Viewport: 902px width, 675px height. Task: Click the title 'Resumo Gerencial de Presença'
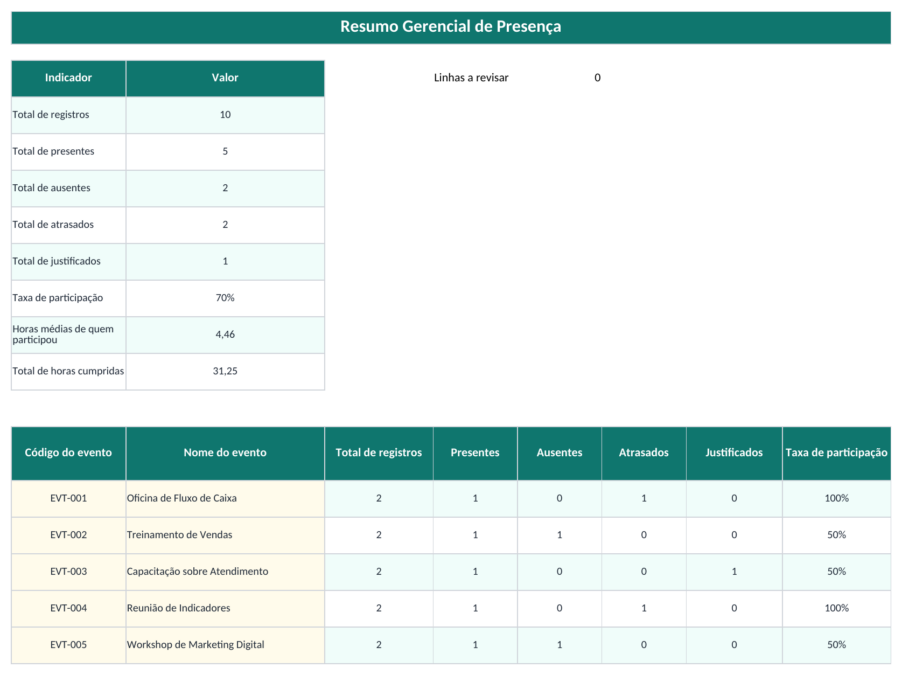coord(450,26)
